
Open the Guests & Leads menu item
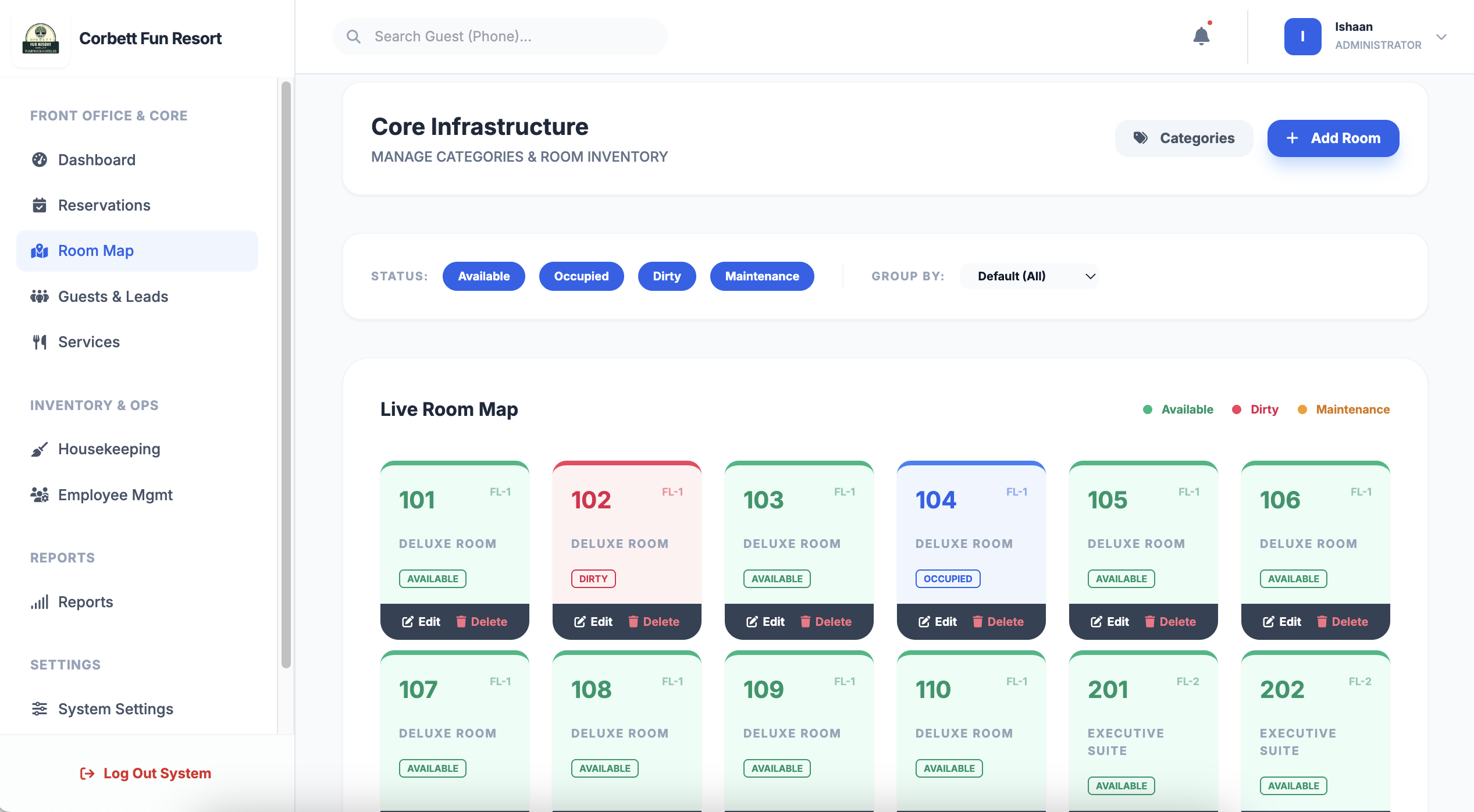113,297
